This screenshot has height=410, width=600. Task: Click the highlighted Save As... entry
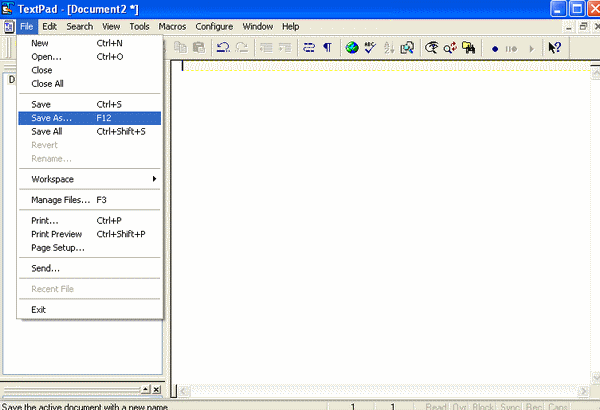[x=90, y=118]
